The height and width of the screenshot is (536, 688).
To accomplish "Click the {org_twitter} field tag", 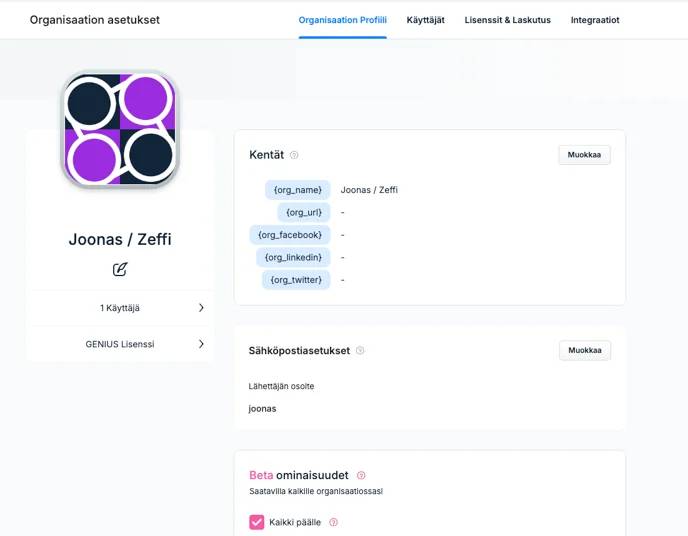I will (x=296, y=279).
